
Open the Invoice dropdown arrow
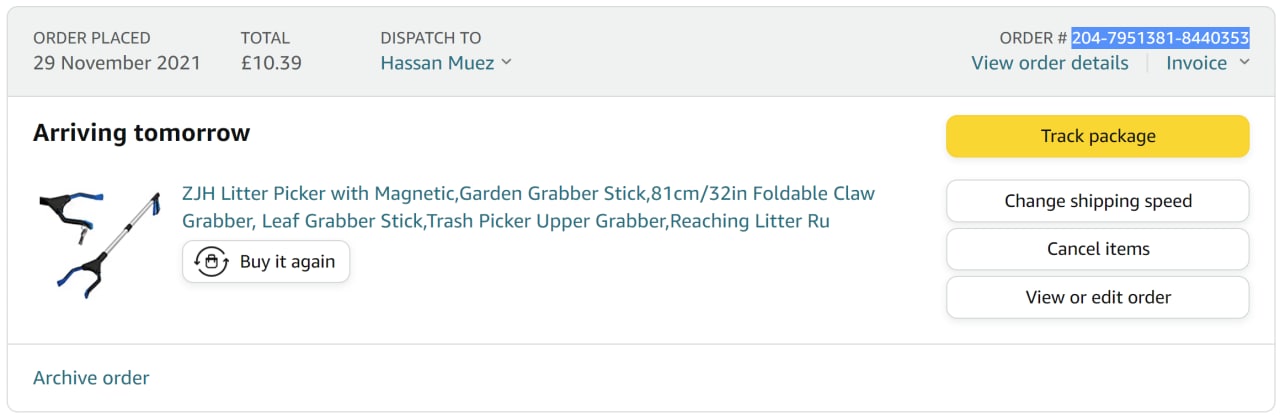1244,63
